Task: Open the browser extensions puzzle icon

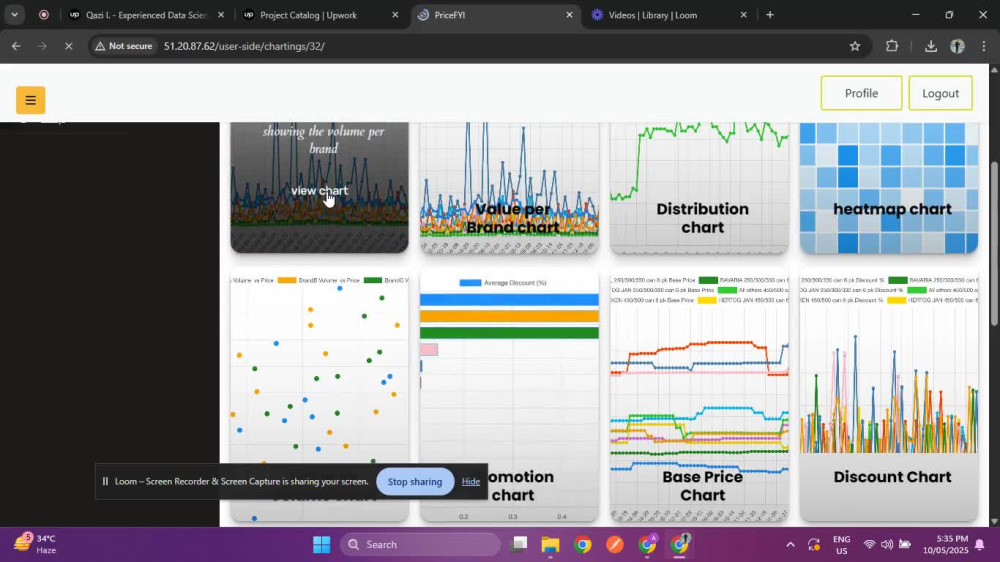Action: [x=892, y=46]
